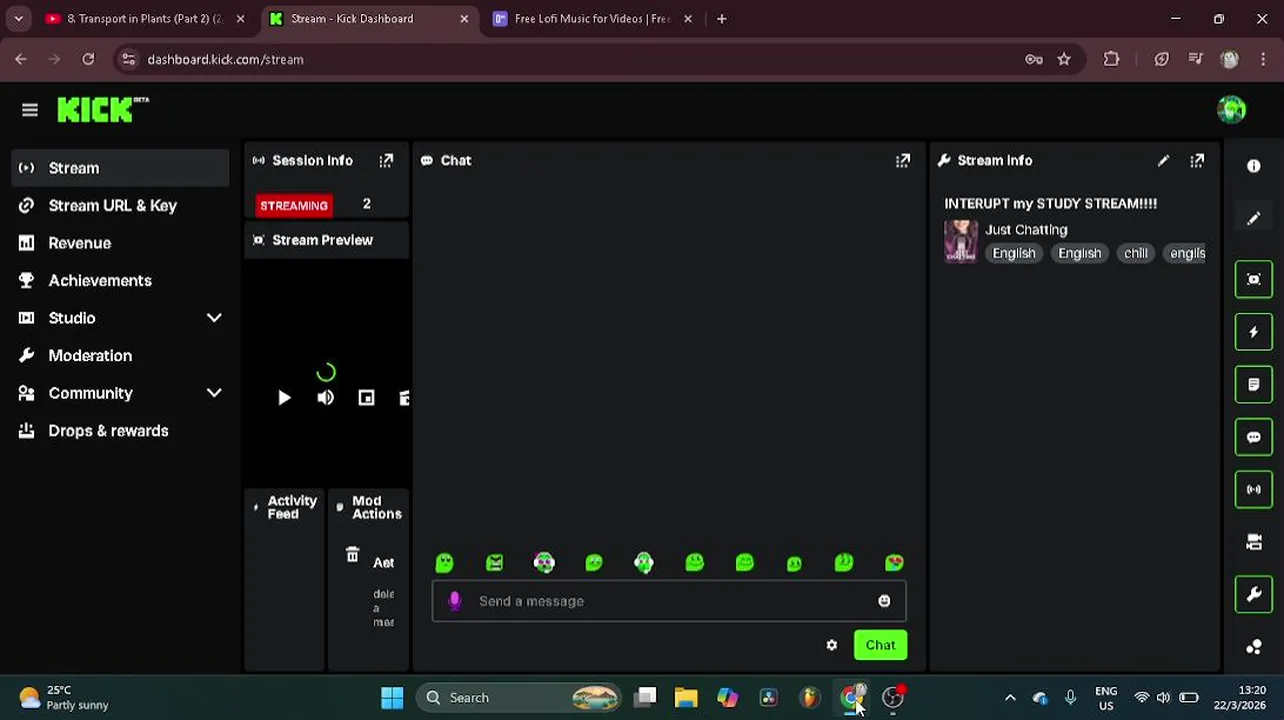Toggle the Session Info broadcast widget
1284x720 pixels.
coord(1254,489)
